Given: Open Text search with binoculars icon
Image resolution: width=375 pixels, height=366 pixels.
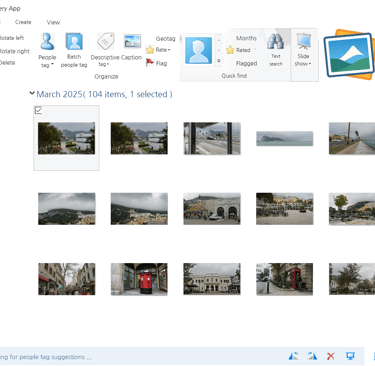Looking at the screenshot, I should (276, 50).
